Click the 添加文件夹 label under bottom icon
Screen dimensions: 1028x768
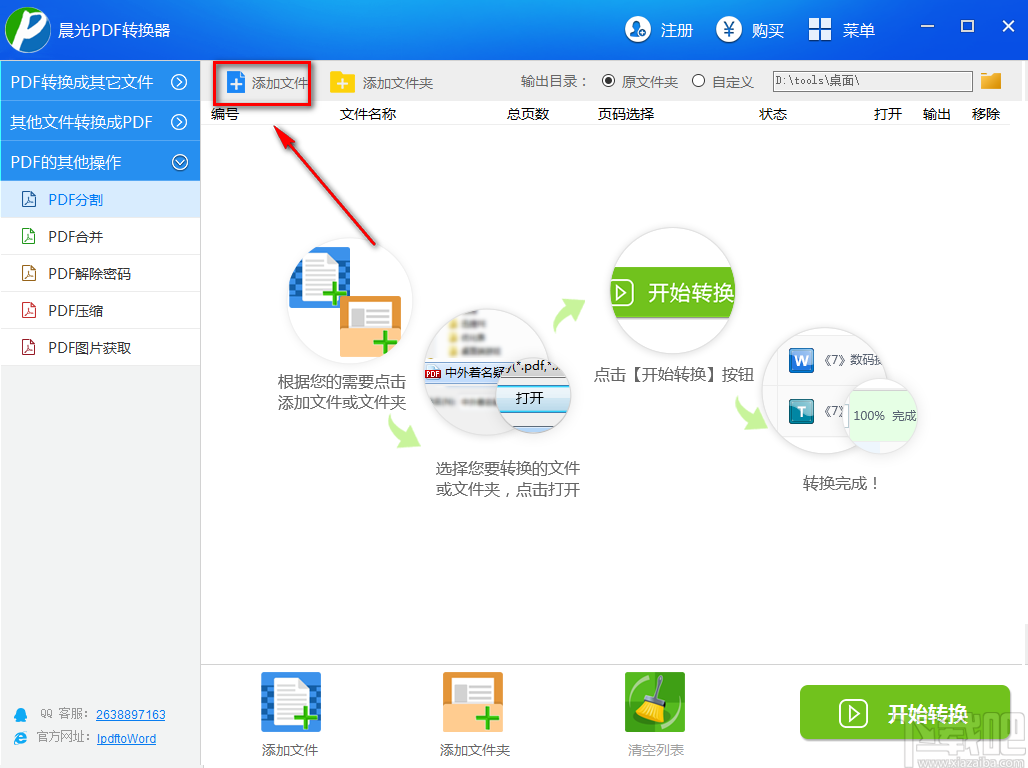(x=475, y=750)
